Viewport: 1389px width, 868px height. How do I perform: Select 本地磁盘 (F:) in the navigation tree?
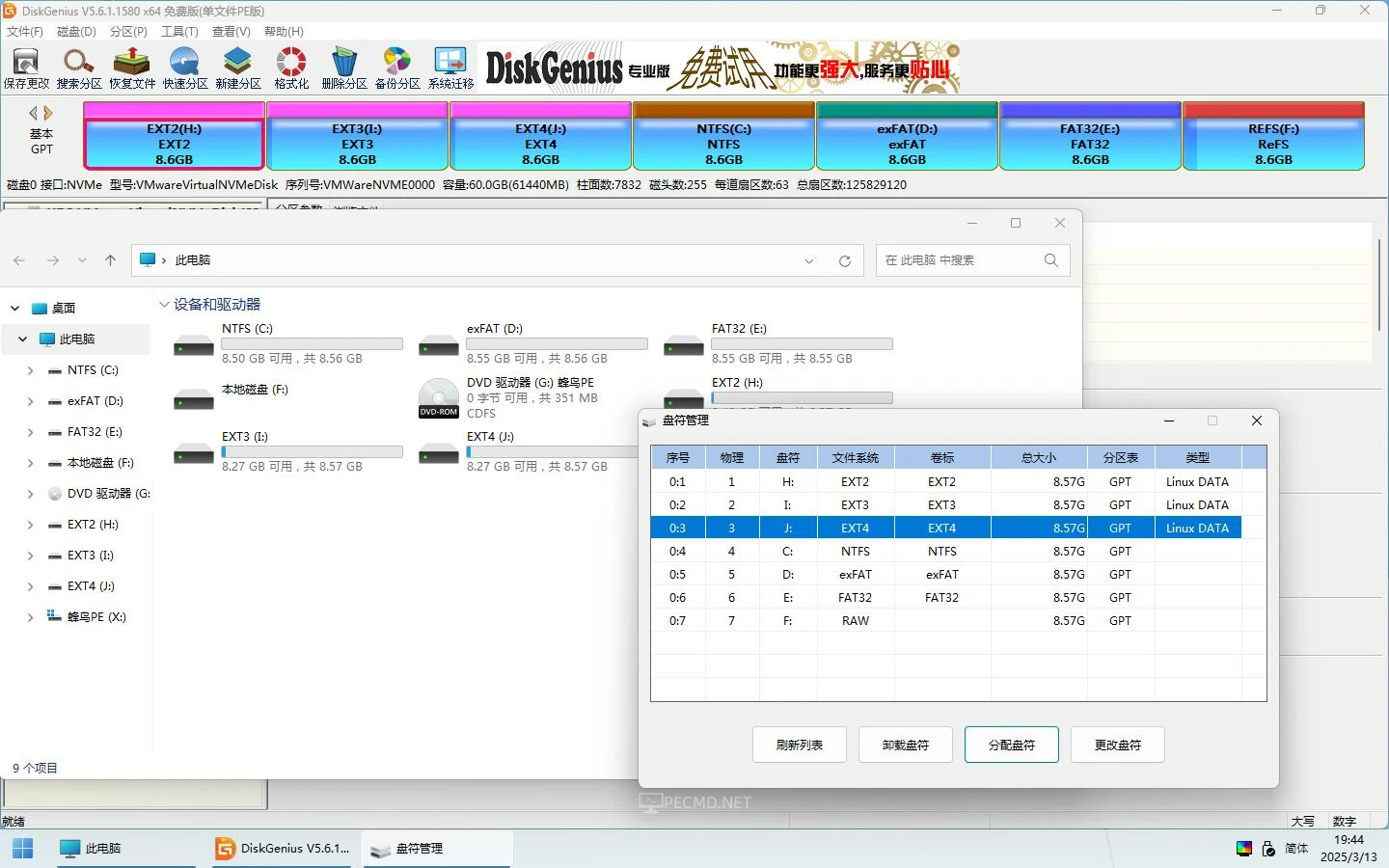(x=100, y=463)
